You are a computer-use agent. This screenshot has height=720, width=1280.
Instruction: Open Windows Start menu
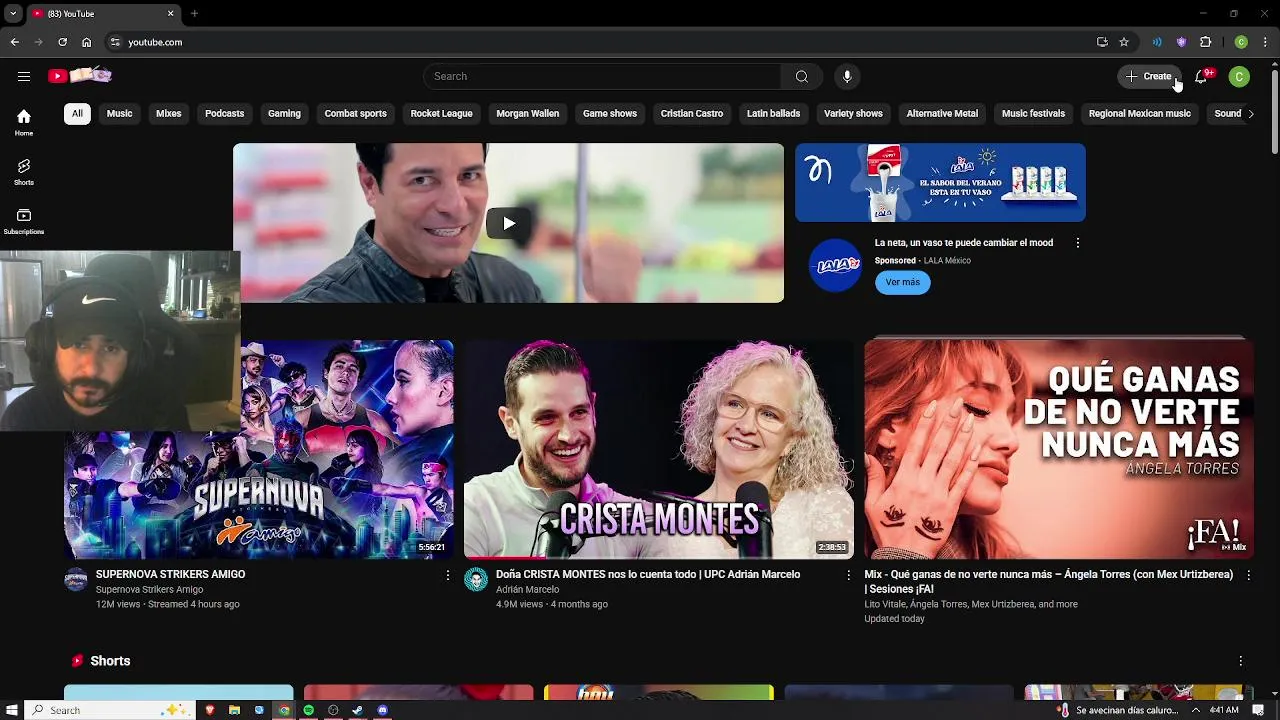(11, 710)
